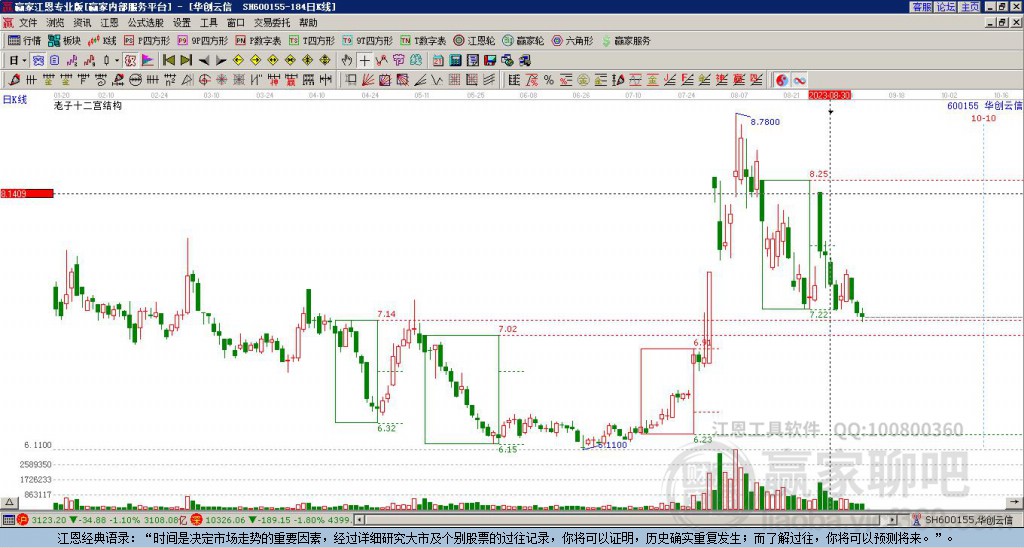
Task: Click the status bar grid icon
Action: point(8,520)
